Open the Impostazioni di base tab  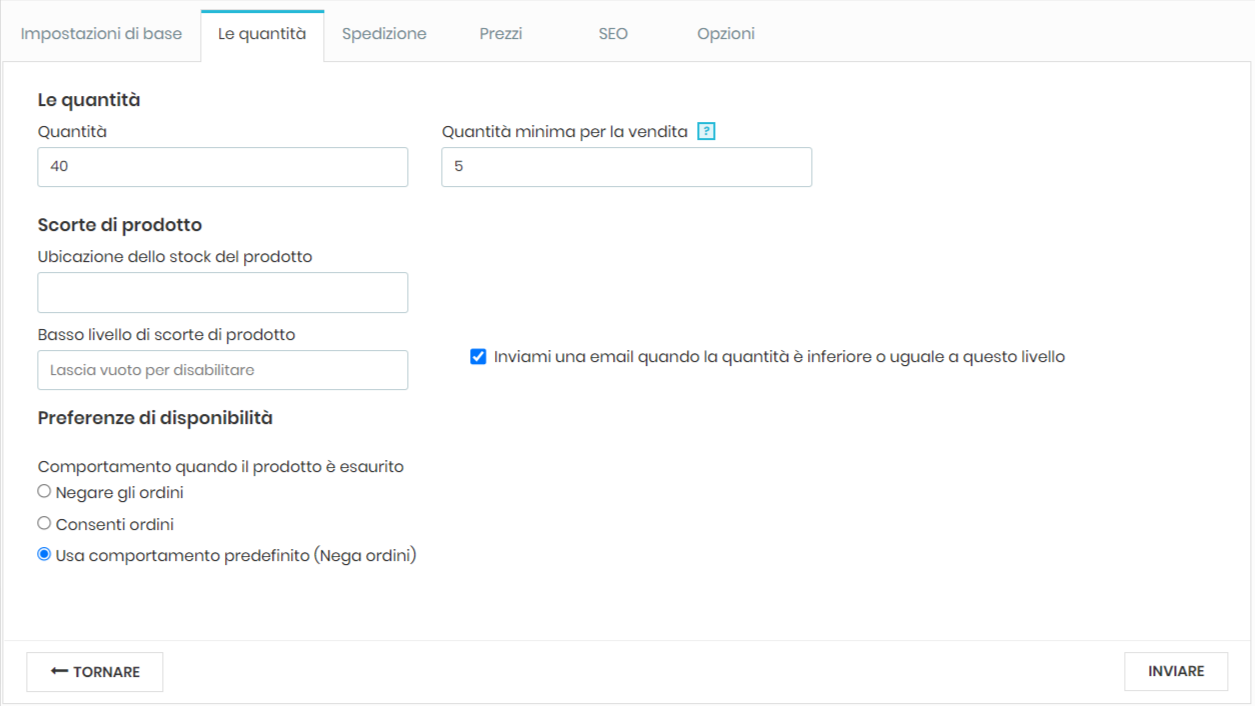[101, 34]
